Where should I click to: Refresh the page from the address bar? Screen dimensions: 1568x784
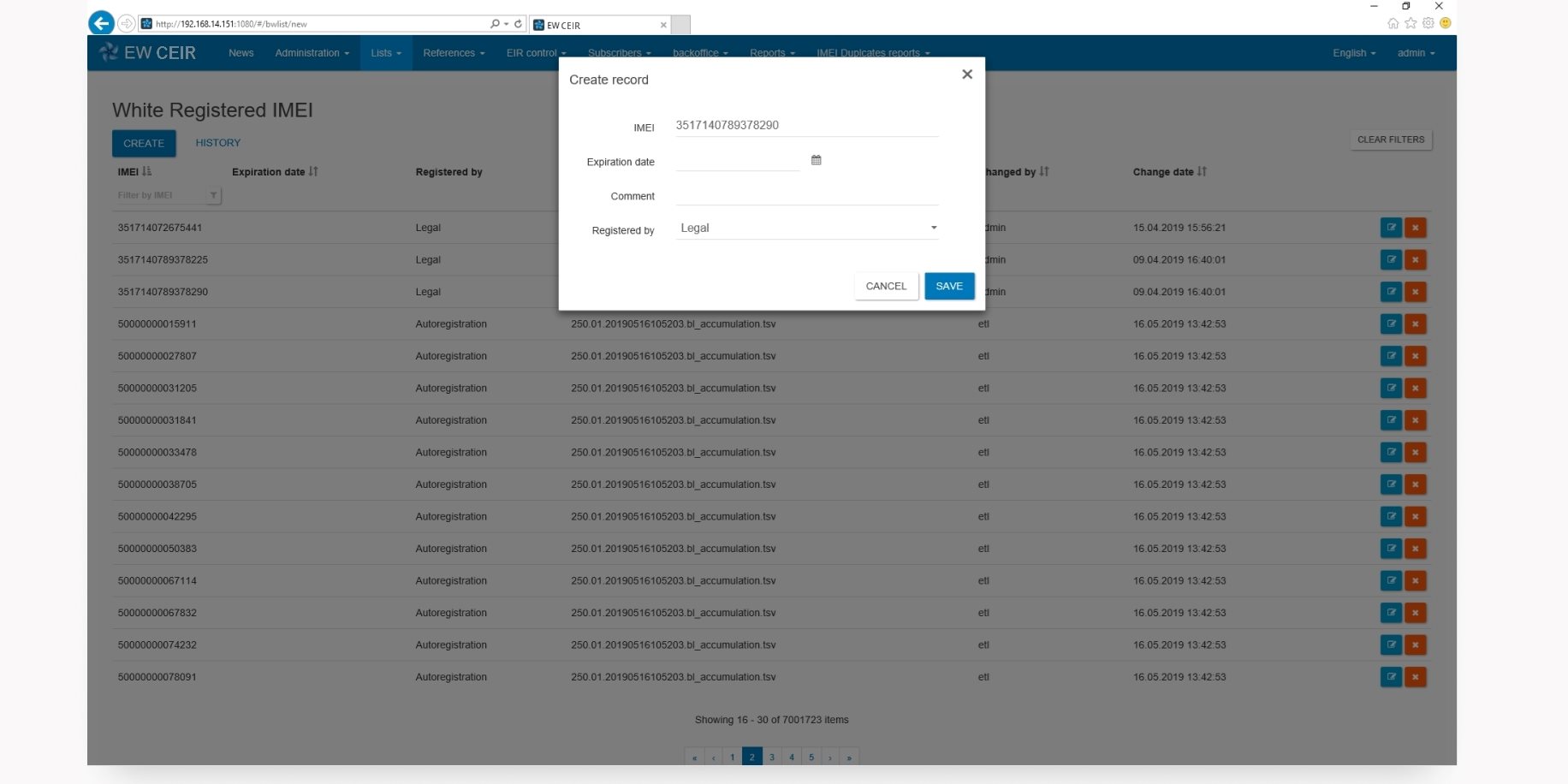[x=518, y=24]
